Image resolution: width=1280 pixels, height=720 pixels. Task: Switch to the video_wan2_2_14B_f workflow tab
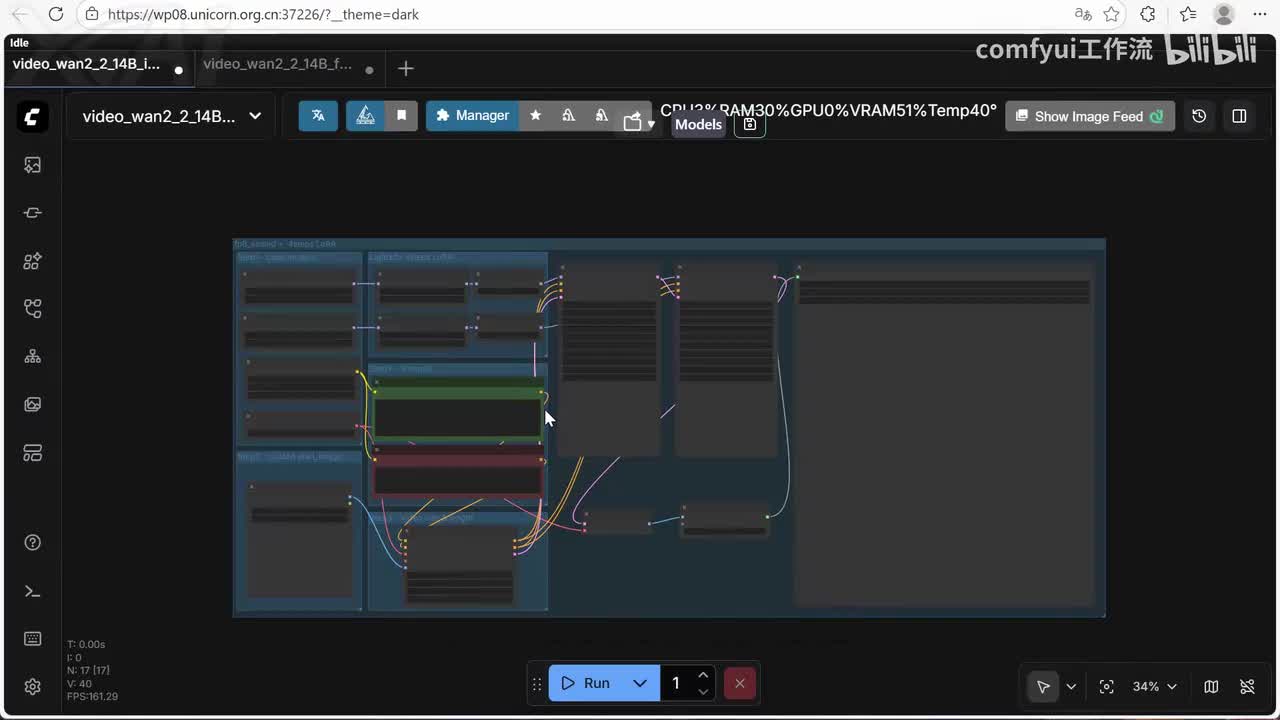[x=278, y=64]
